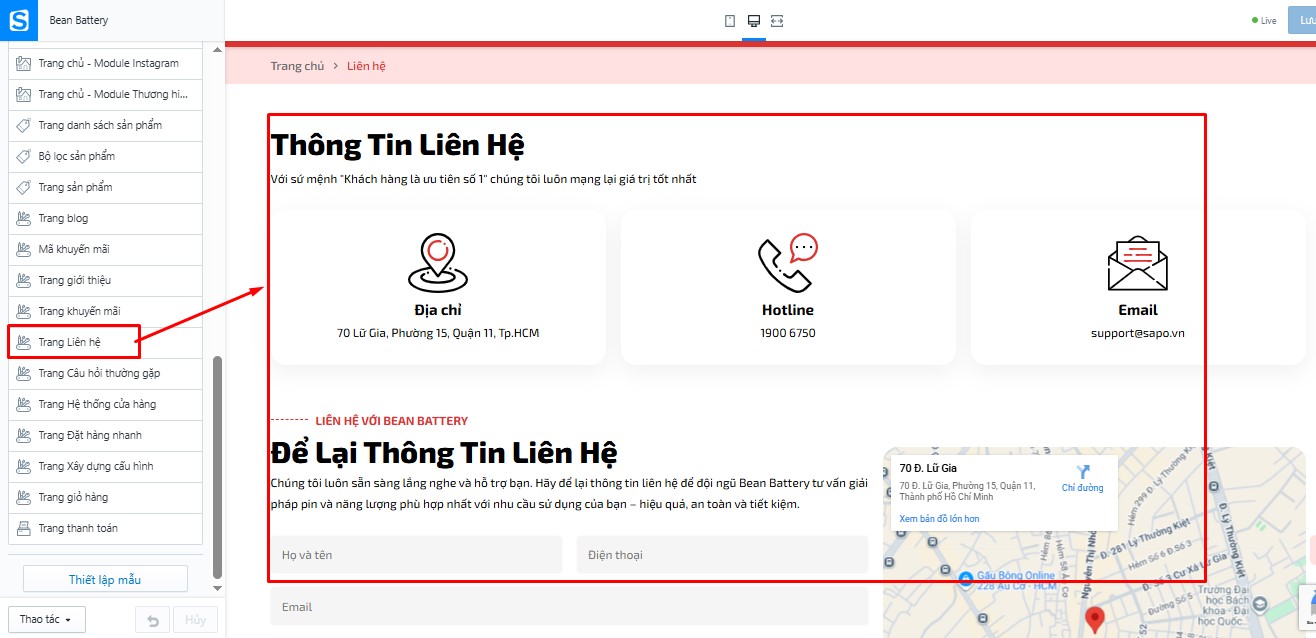Click the Email input field
1316x638 pixels.
[569, 606]
